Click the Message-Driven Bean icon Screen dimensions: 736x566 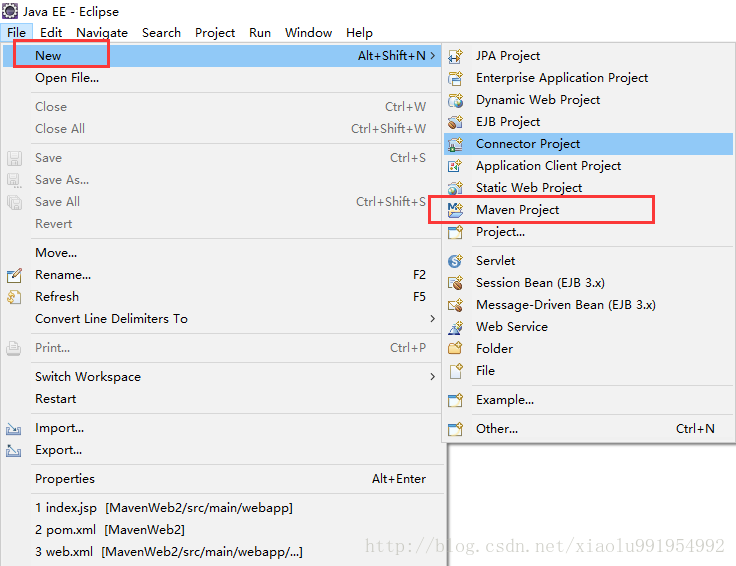point(455,305)
